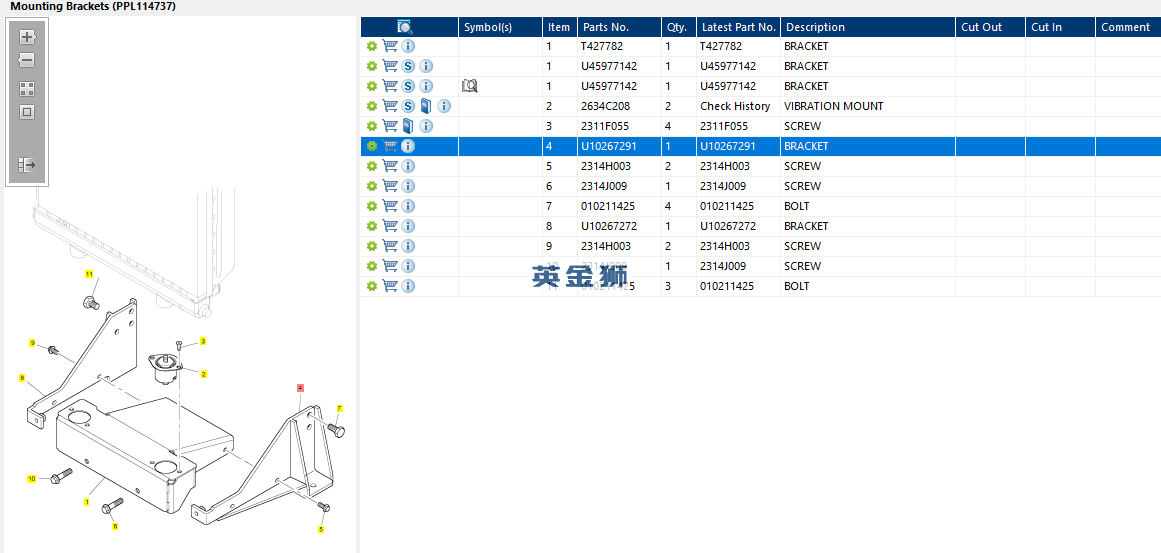Screen dimensions: 1161x553
Task: Select highlighted red callout 4 on diagram
Action: [300, 387]
